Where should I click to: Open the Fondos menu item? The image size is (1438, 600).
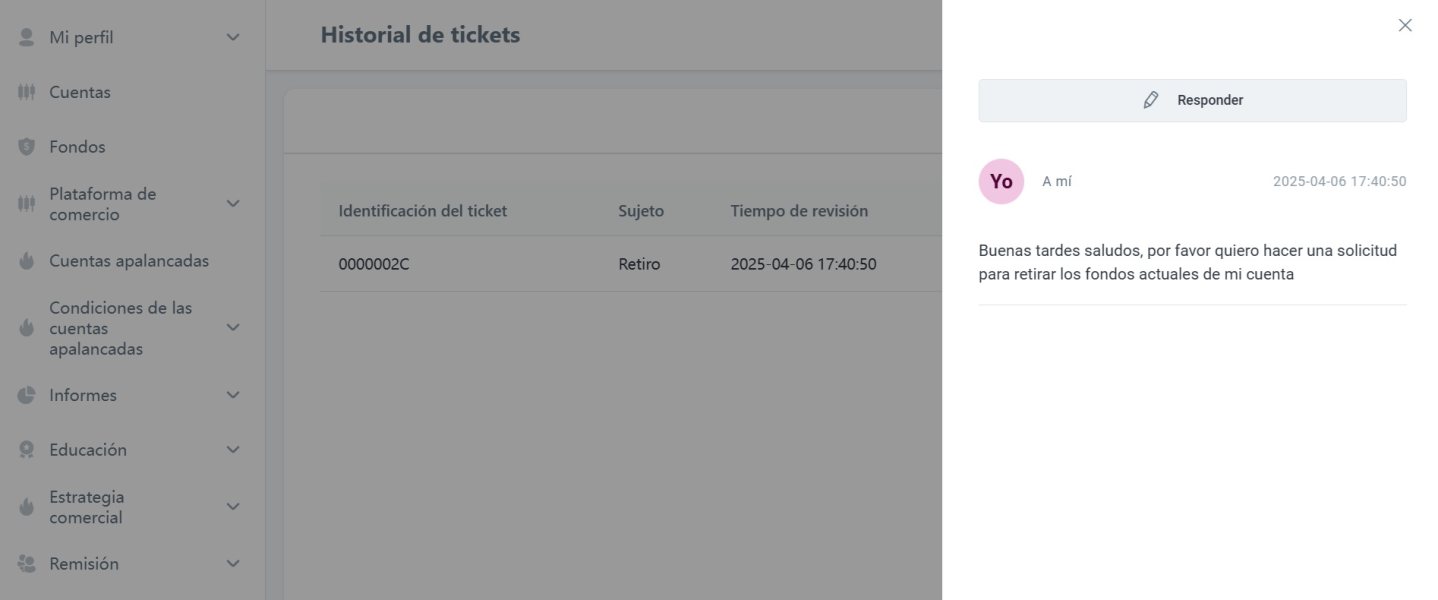[x=77, y=147]
